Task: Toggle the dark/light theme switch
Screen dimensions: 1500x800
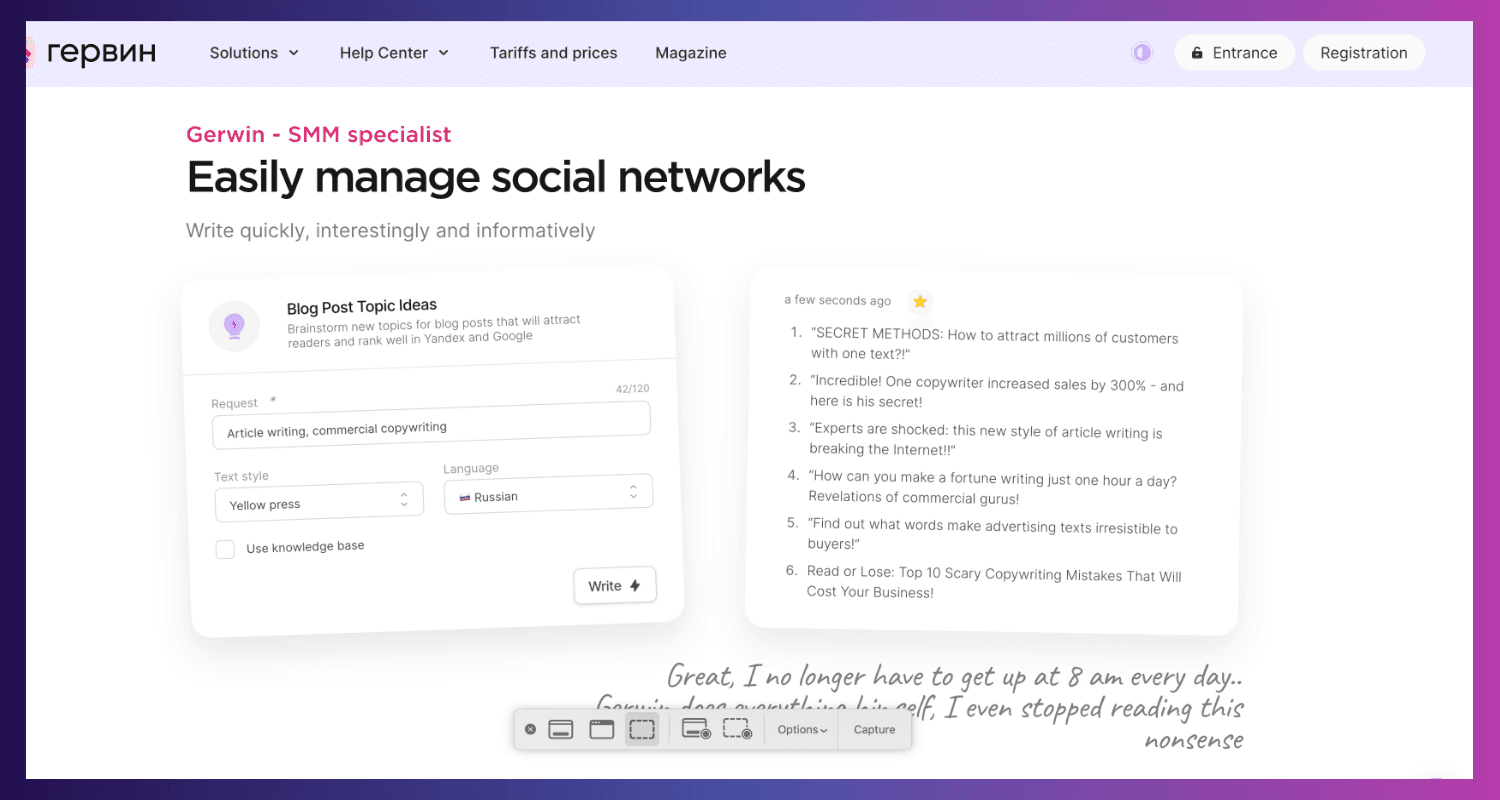Action: click(1142, 53)
